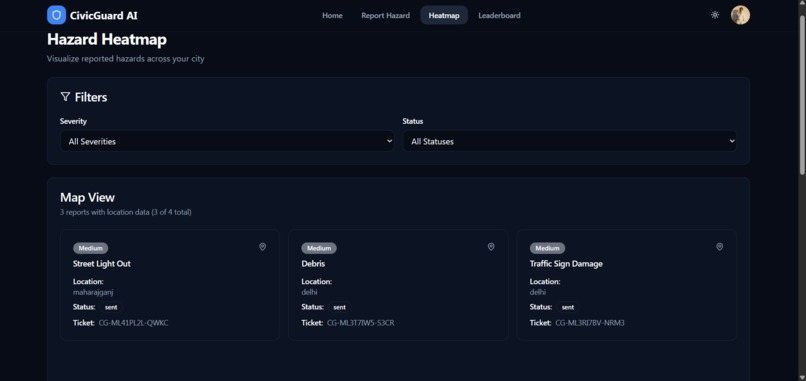This screenshot has height=381, width=806.
Task: Click the Map View heading
Action: pyautogui.click(x=87, y=197)
